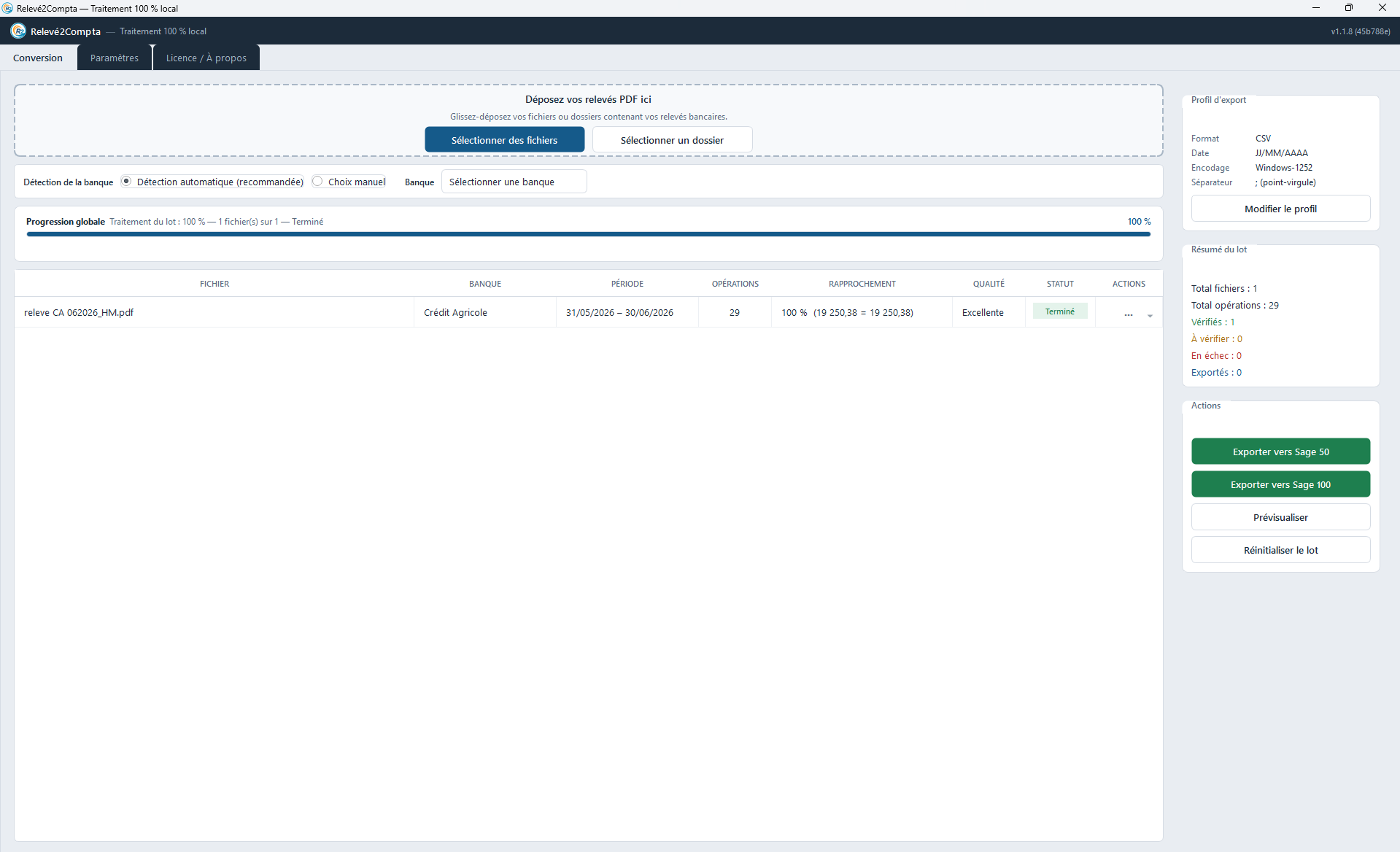Choose the Choix manuel radio option
This screenshot has height=852, width=1400.
pos(317,181)
